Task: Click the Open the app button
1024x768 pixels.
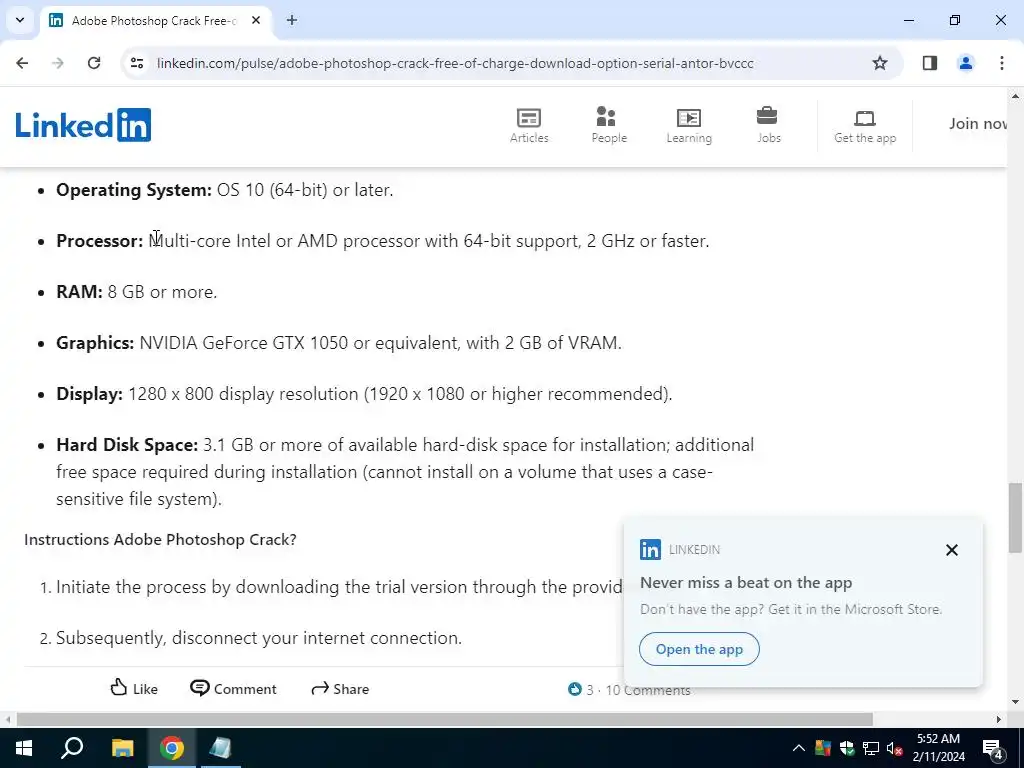Action: (699, 649)
